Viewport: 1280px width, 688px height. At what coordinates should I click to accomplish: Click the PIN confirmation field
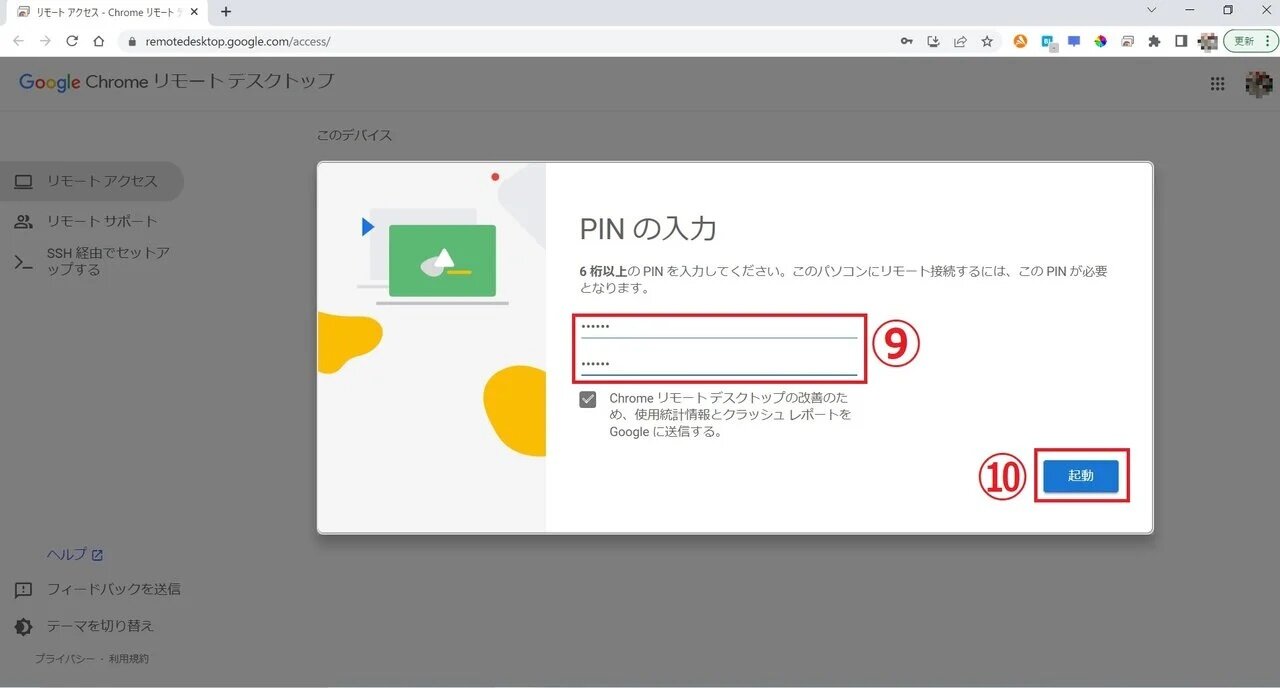coord(719,364)
